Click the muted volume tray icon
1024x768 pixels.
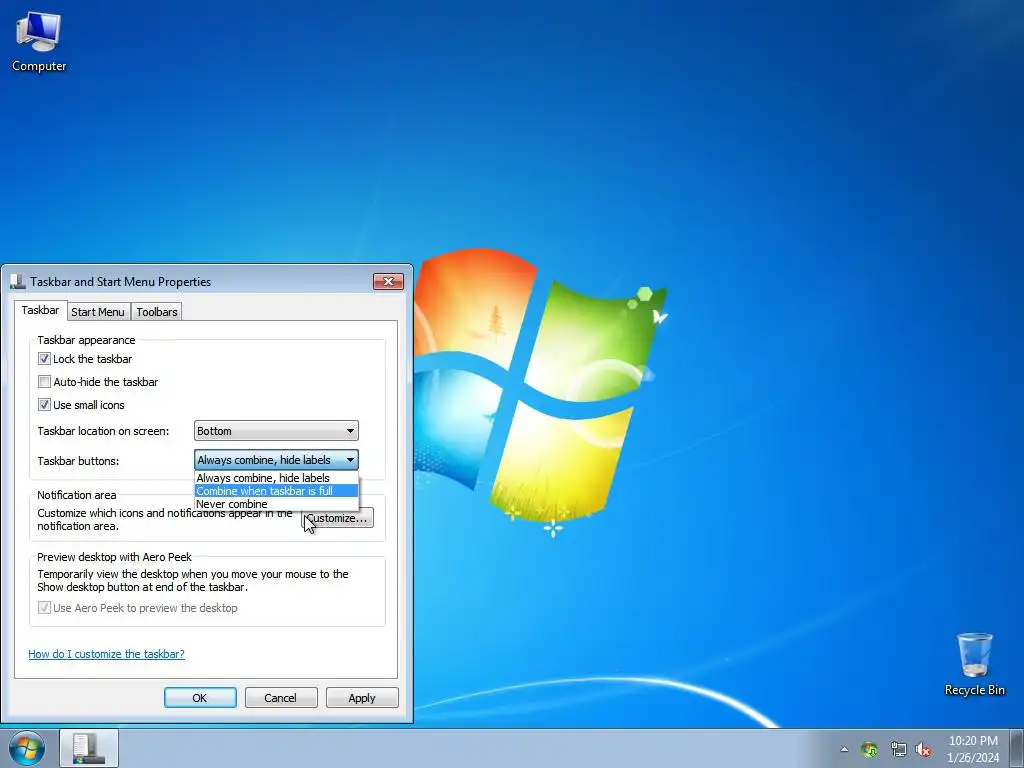(x=923, y=749)
